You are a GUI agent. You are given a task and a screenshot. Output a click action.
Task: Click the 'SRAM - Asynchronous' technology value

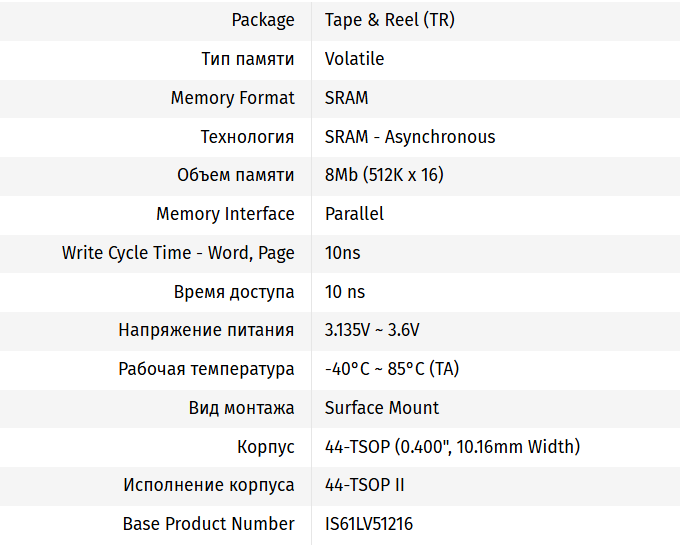410,137
